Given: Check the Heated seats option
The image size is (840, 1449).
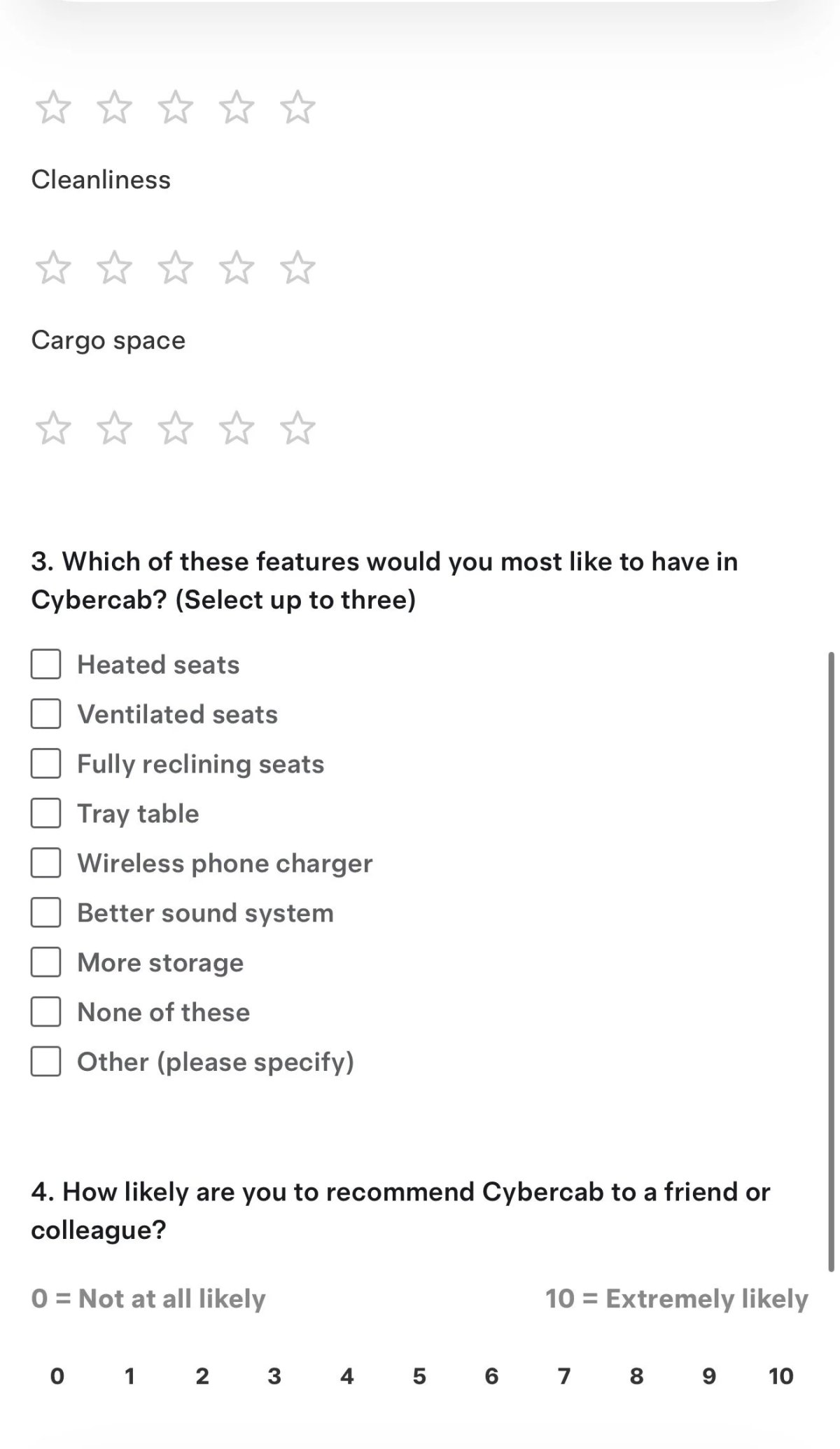Looking at the screenshot, I should (45, 664).
